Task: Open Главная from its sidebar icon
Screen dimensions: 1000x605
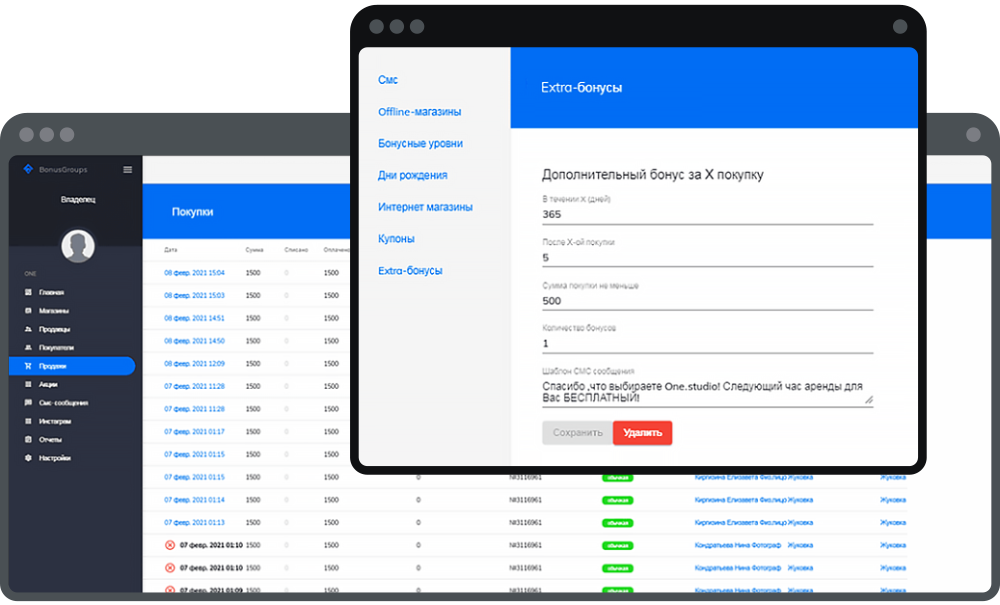Action: point(28,292)
